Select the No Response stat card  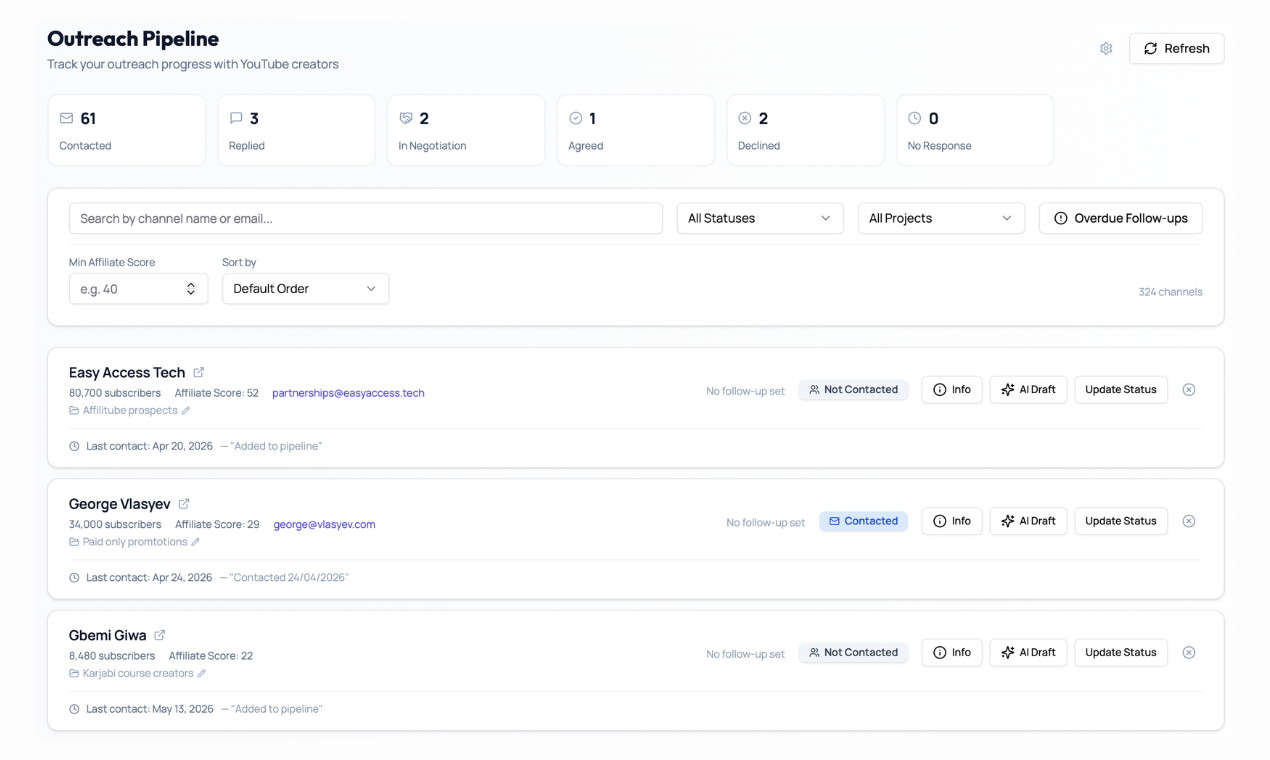coord(975,130)
